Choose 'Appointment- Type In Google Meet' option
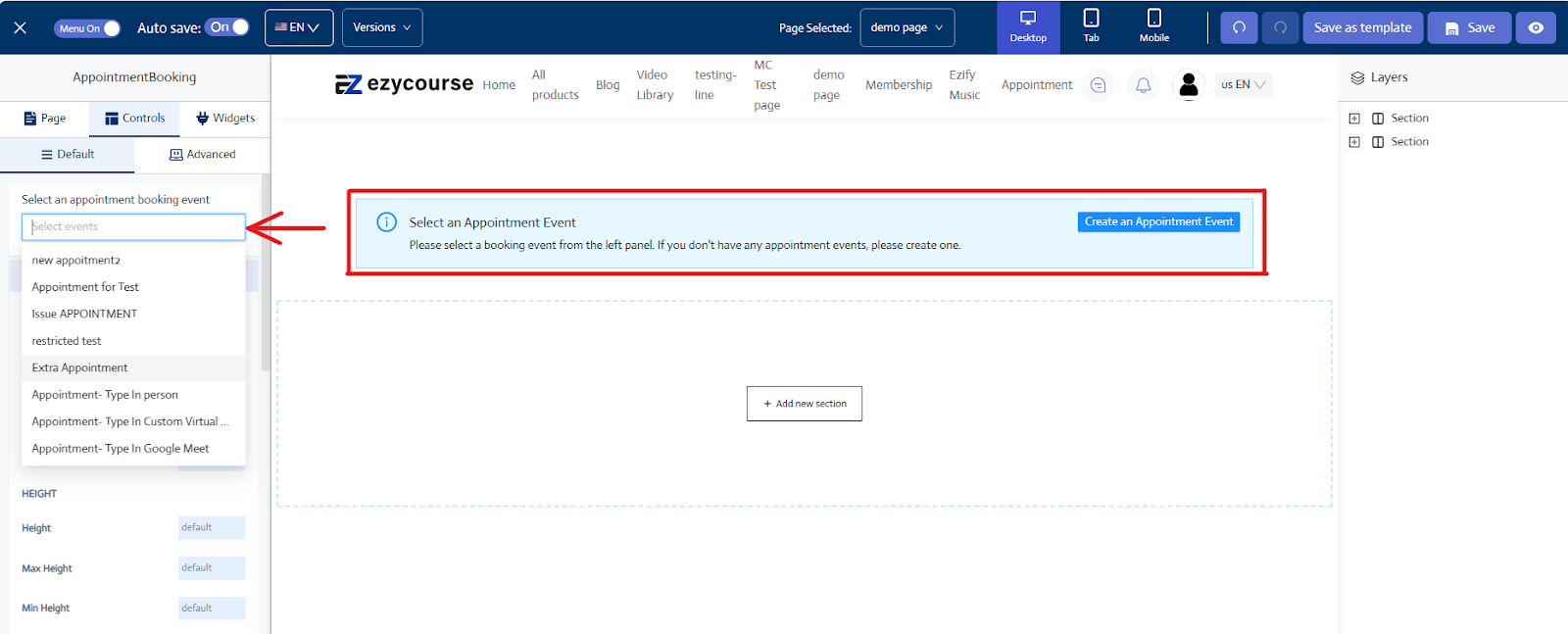 133,449
